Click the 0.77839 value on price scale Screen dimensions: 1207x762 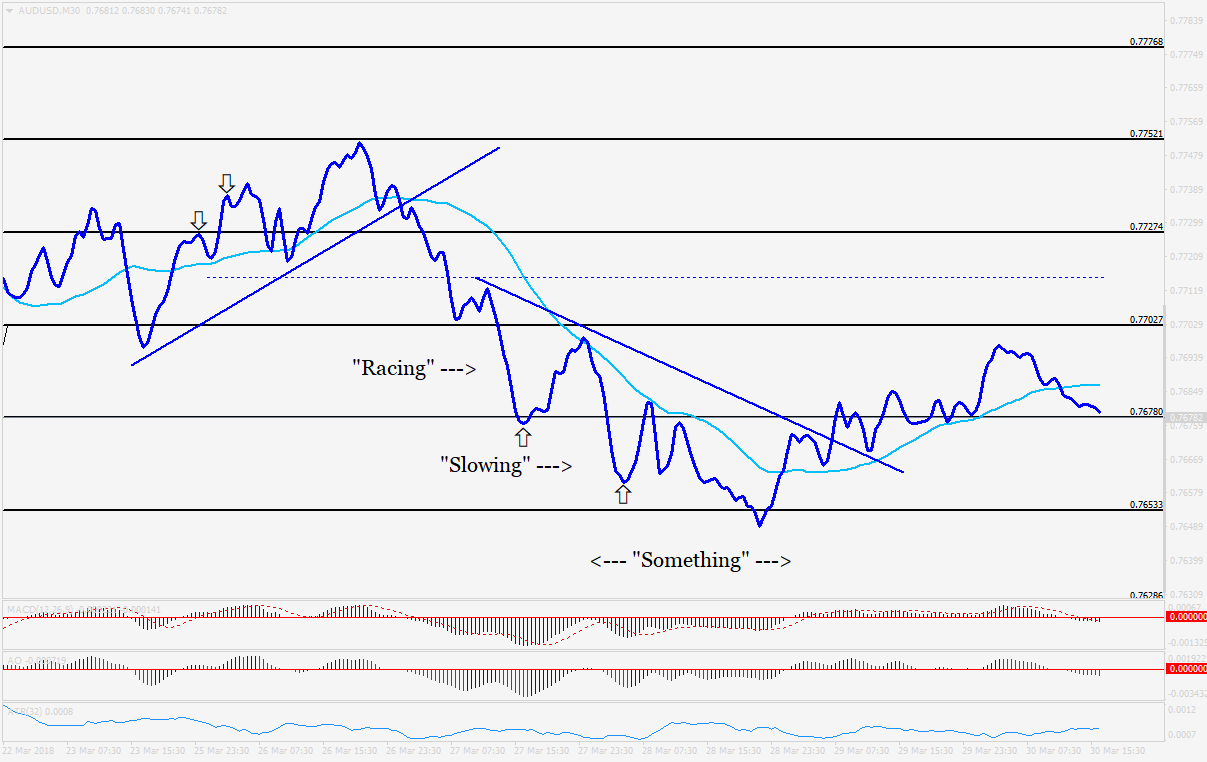(x=1186, y=20)
